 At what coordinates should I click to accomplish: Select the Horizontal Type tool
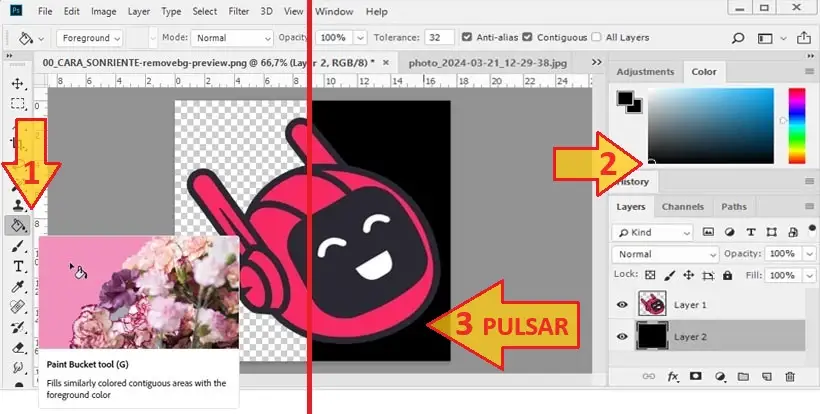pos(18,266)
